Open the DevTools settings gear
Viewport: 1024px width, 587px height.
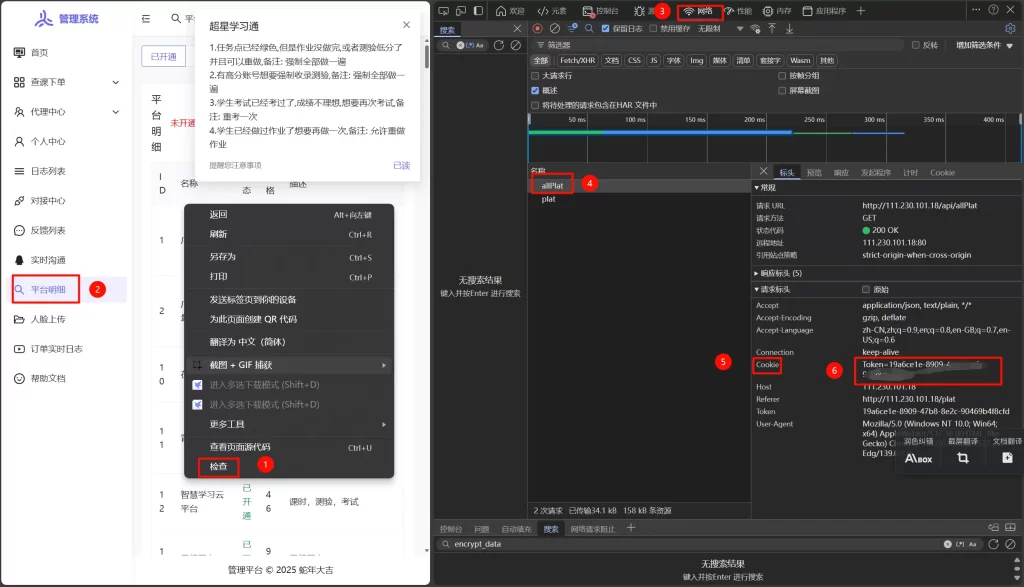(x=1009, y=27)
